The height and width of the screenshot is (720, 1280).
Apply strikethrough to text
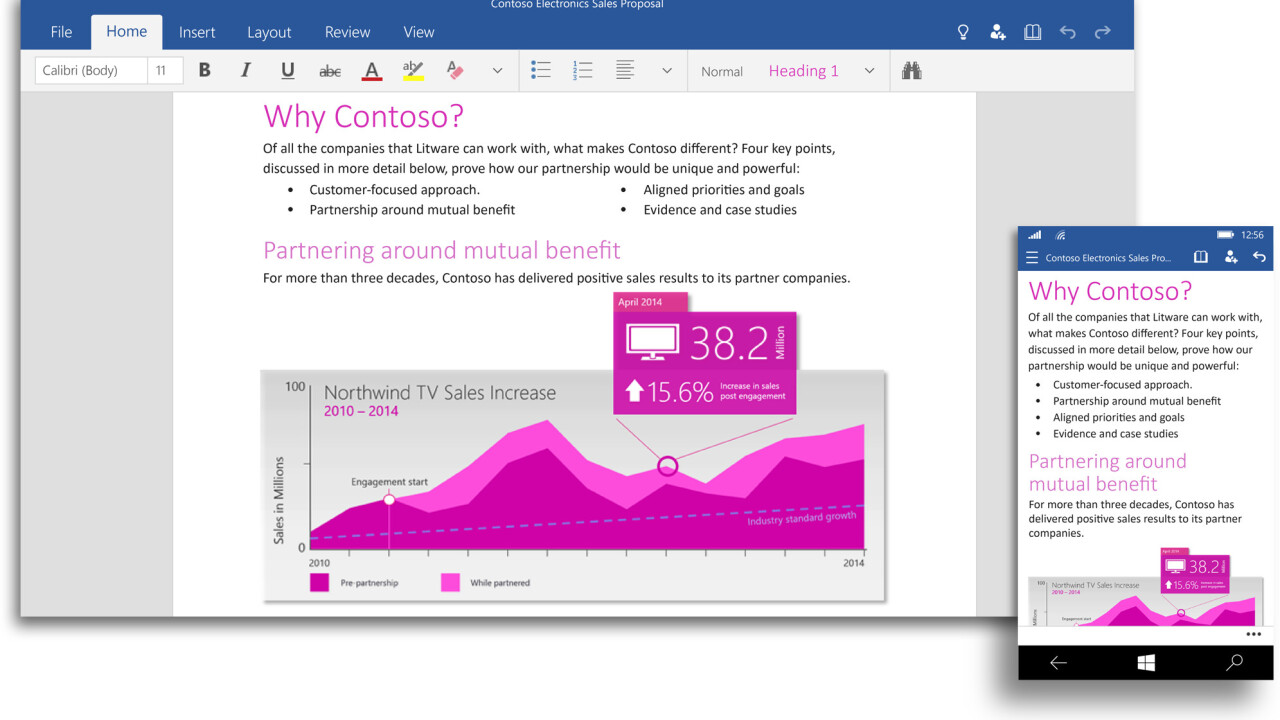coord(329,71)
